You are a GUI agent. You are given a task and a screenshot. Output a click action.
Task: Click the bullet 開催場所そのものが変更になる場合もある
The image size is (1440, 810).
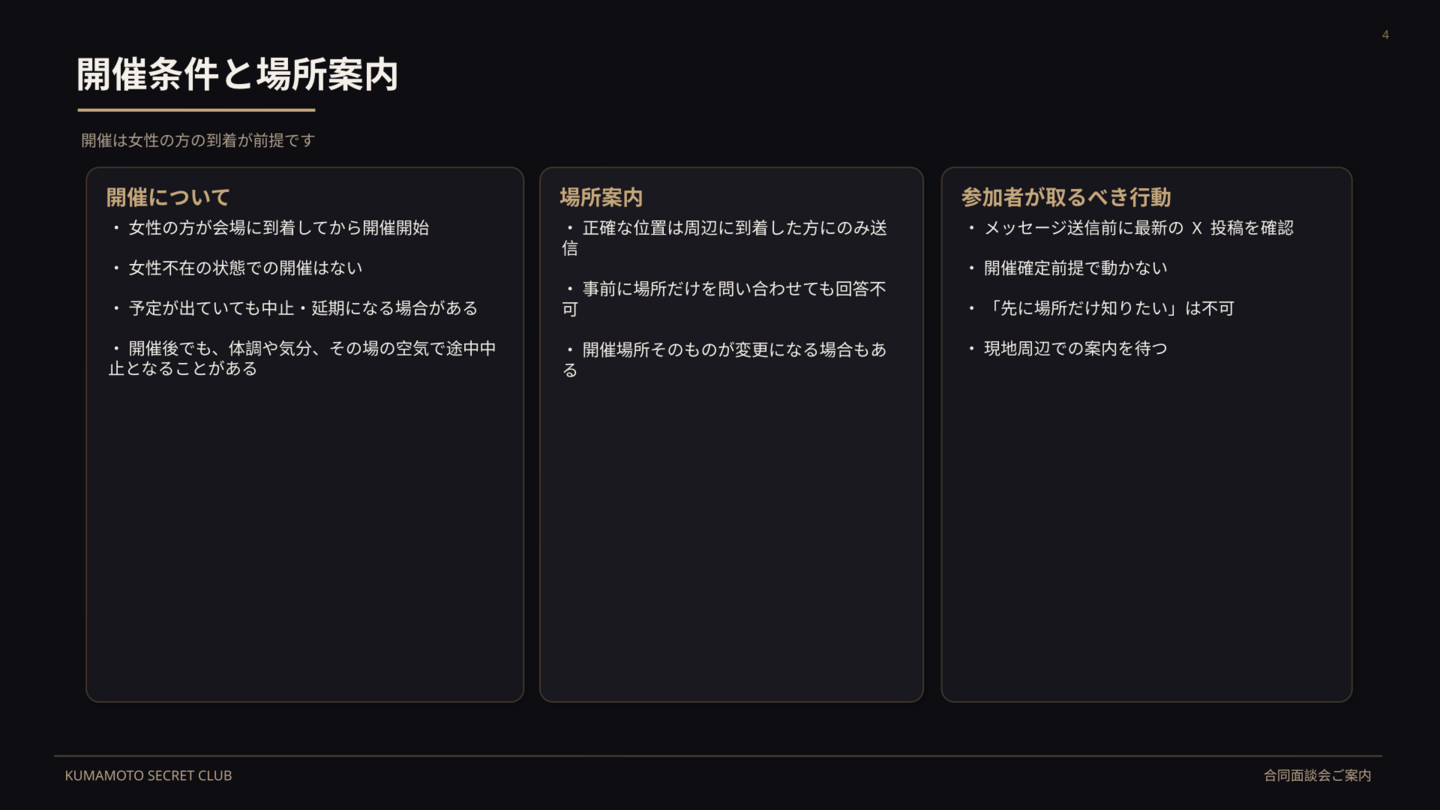[724, 360]
